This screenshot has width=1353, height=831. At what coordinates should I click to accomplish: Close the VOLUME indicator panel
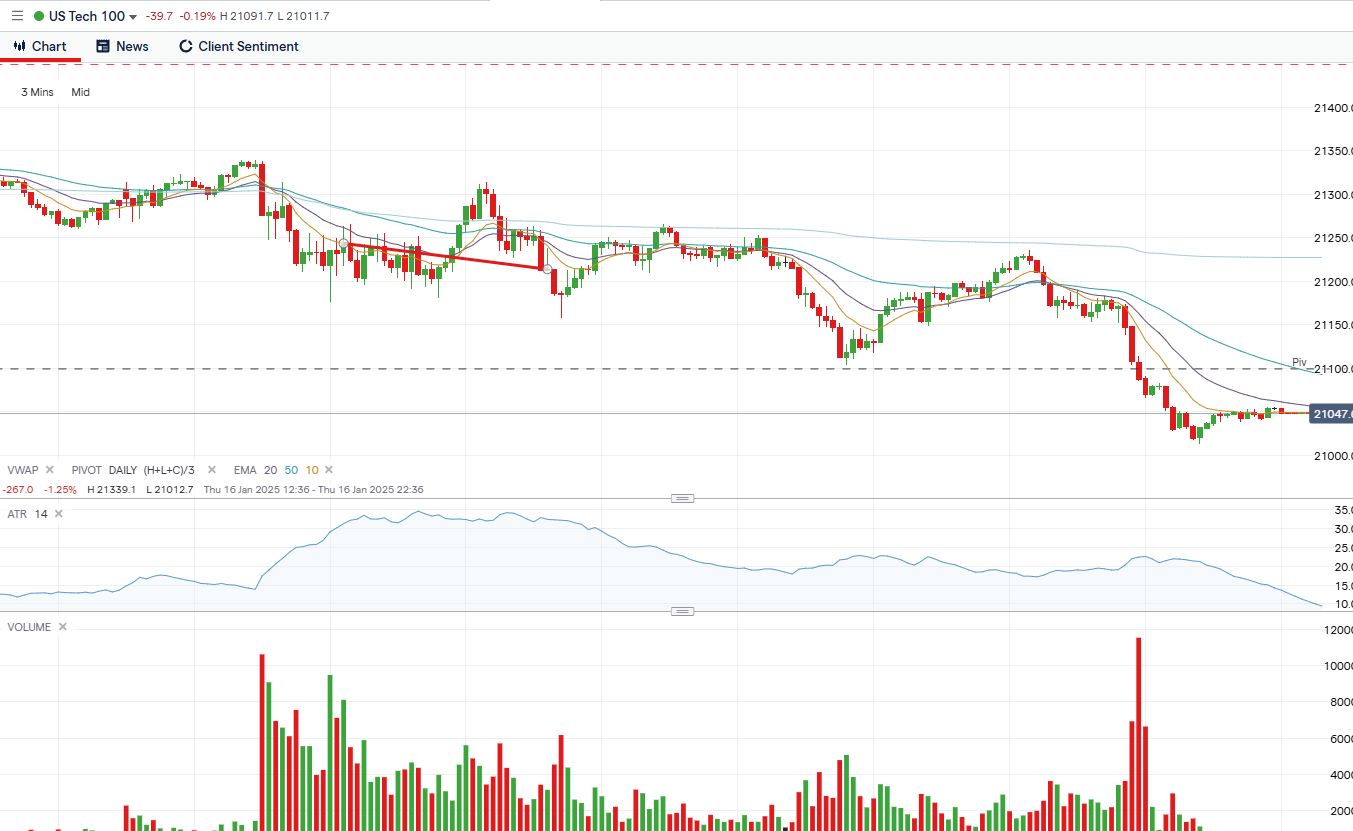pyautogui.click(x=62, y=627)
